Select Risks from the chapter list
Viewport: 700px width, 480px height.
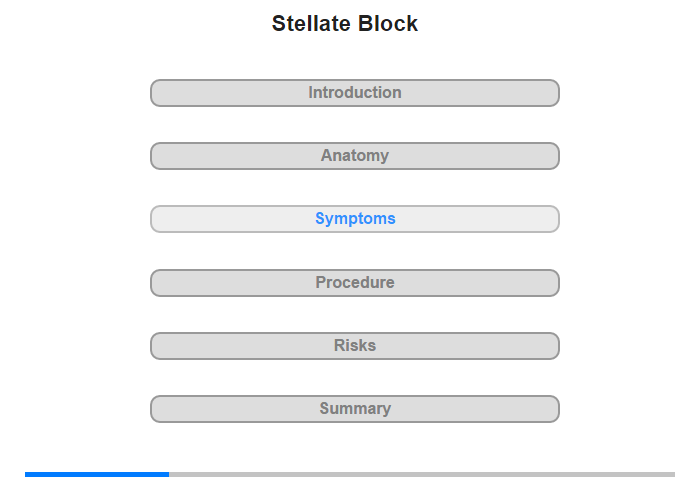coord(355,346)
